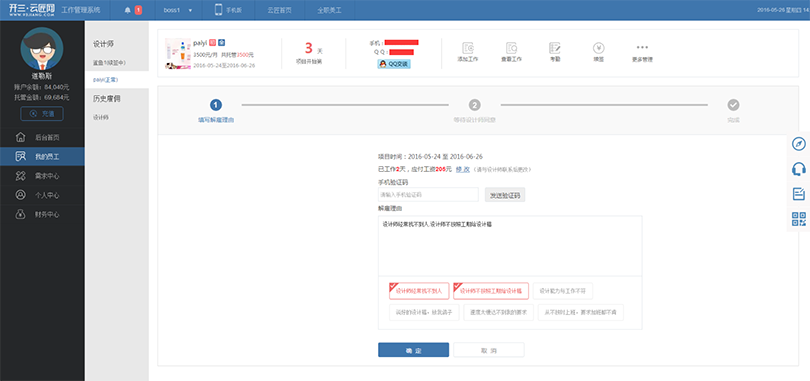Click the 取消 cancel button
Screen dimensions: 810x381
coord(489,350)
